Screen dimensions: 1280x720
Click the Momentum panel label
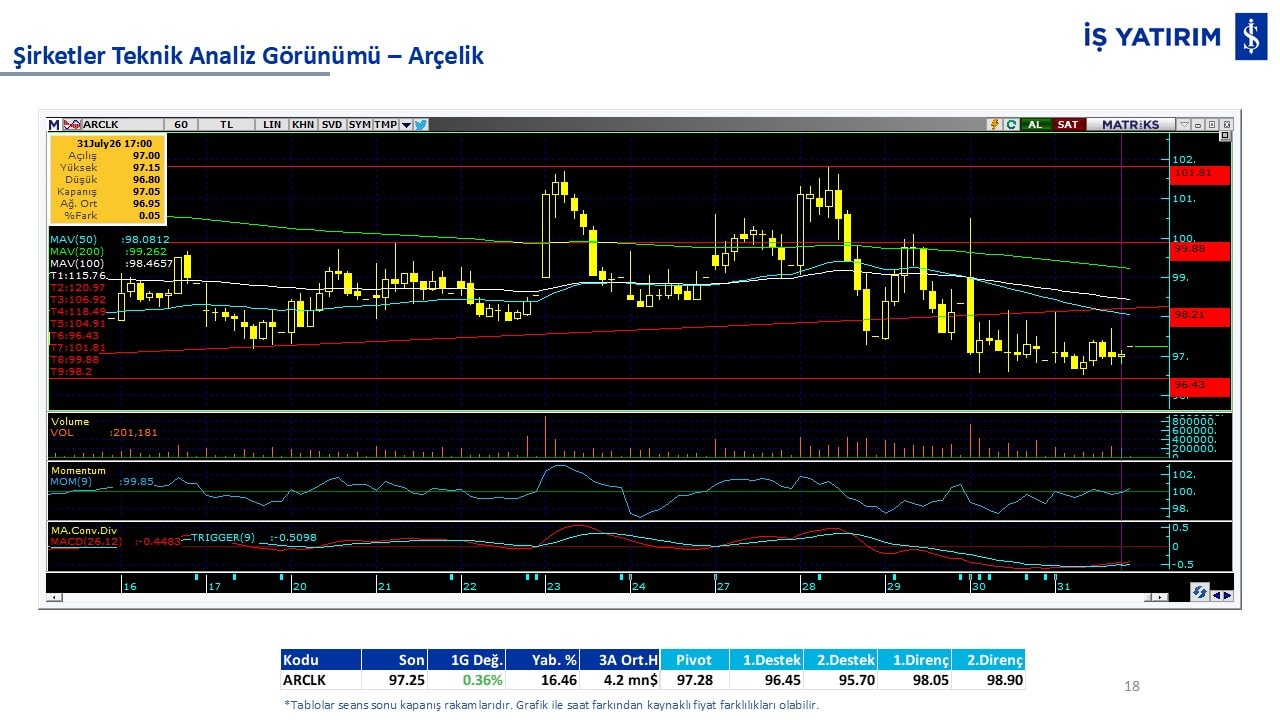[78, 470]
